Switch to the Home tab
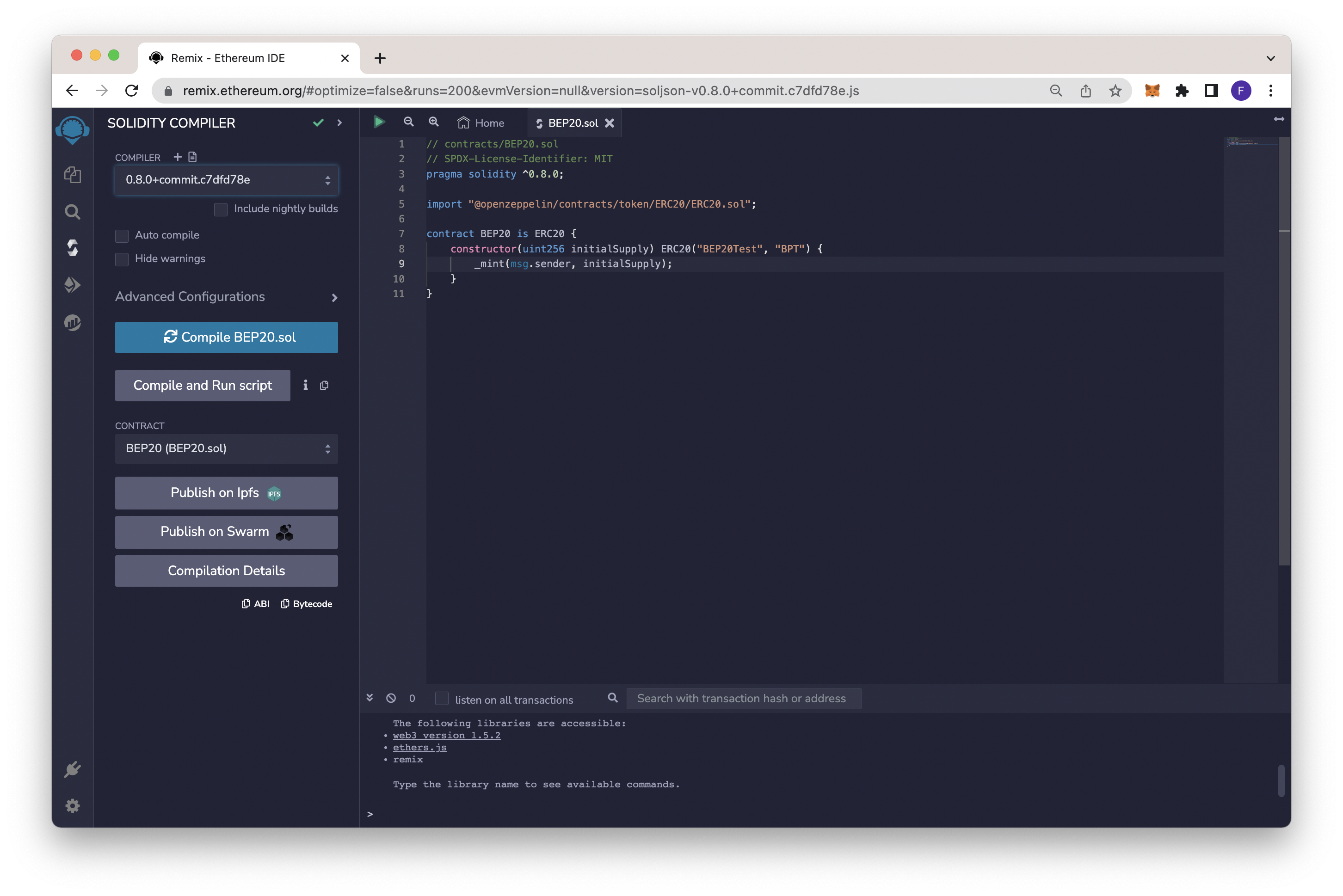This screenshot has height=896, width=1343. coord(481,123)
